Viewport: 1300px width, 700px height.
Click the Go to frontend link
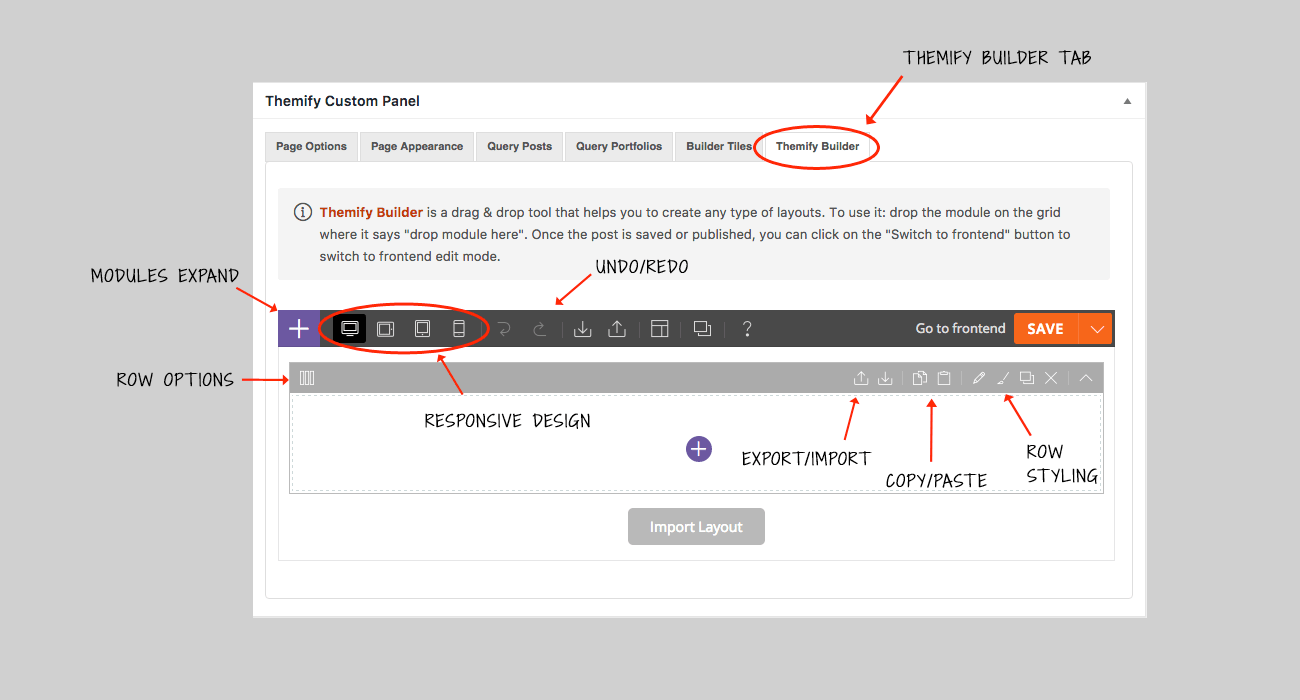[959, 328]
